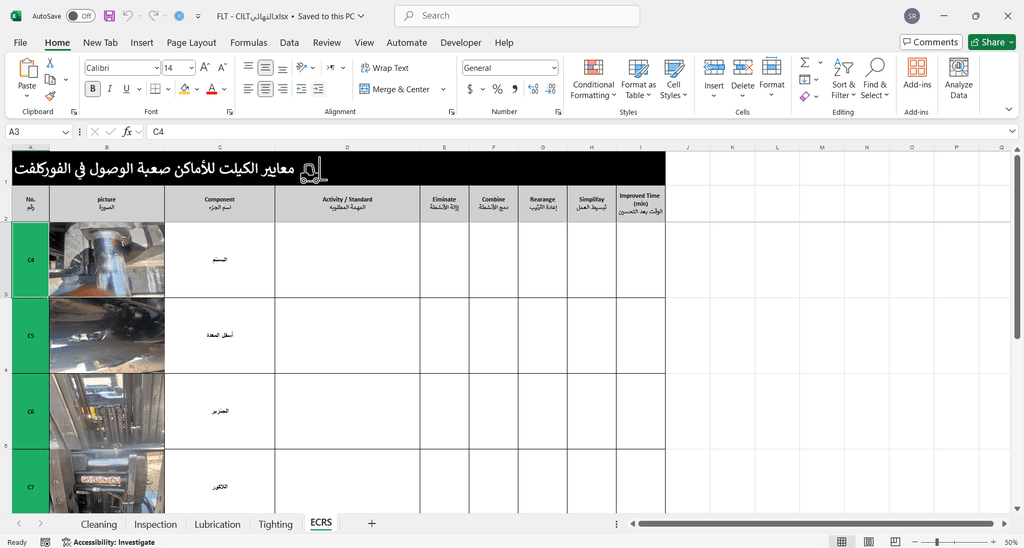Apply italic formatting
Screen dimensions: 1024x548
(110, 89)
